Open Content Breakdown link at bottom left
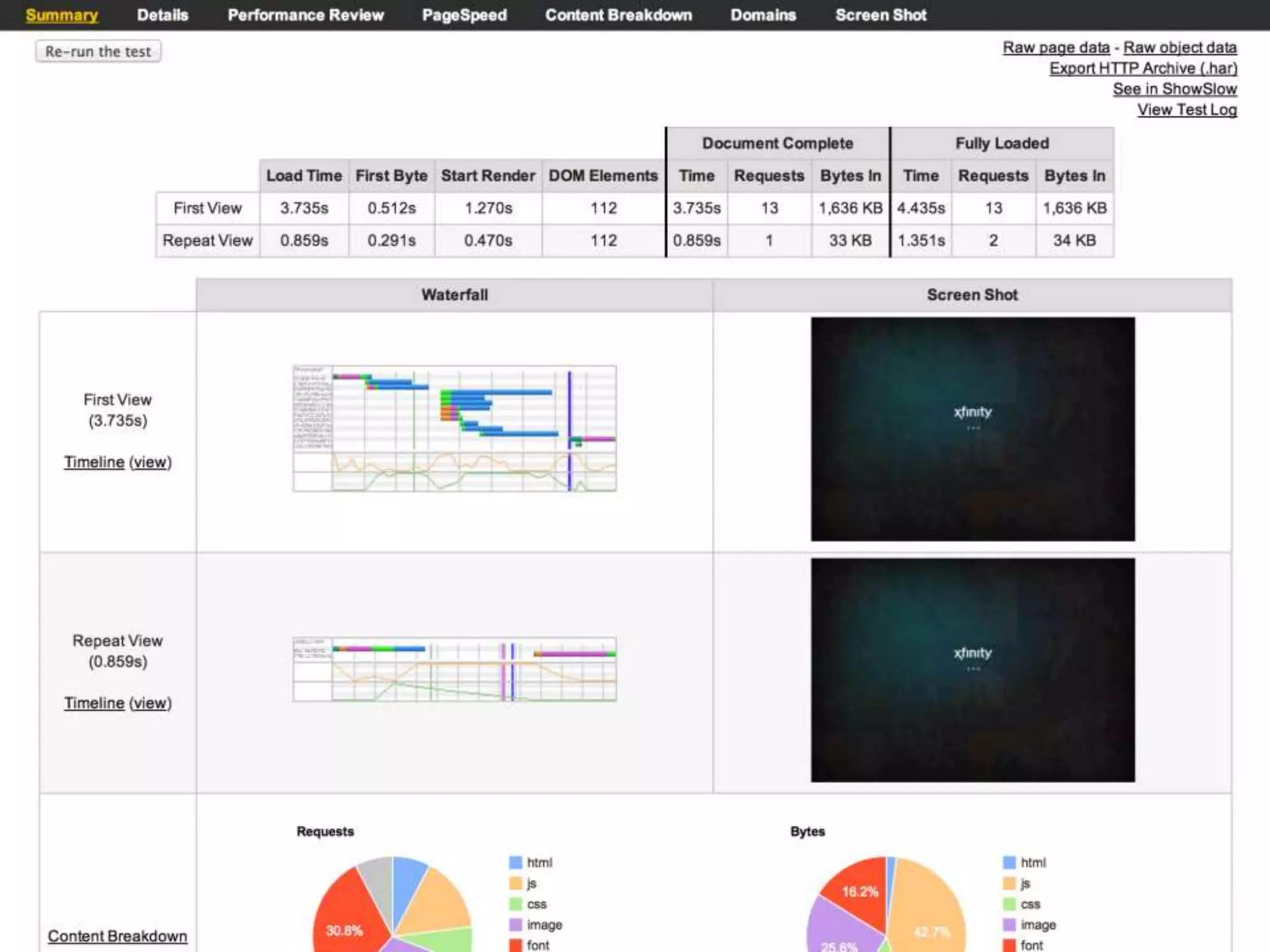The width and height of the screenshot is (1270, 952). pyautogui.click(x=117, y=936)
